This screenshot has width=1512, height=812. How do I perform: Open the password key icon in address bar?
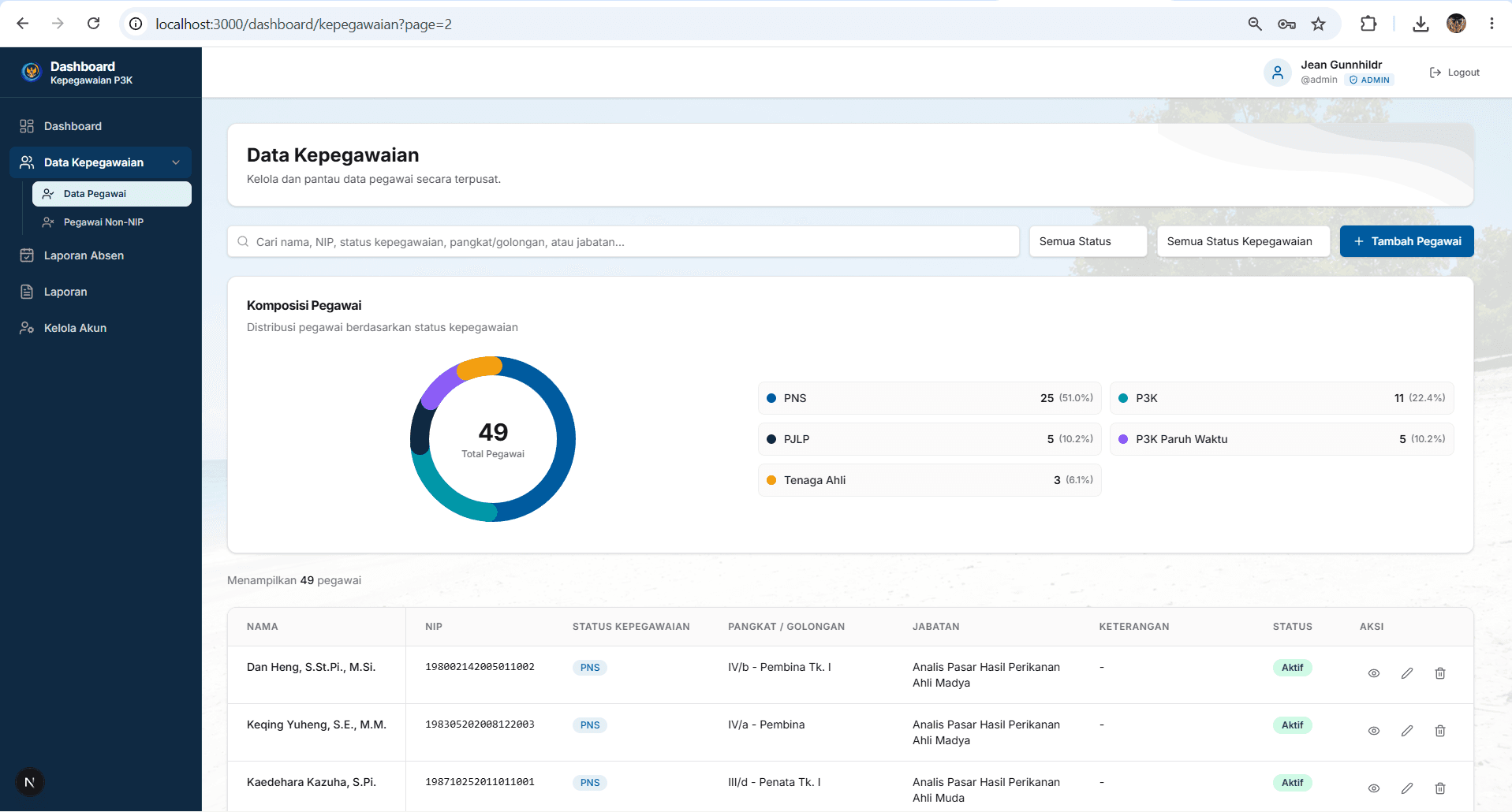[x=1286, y=24]
